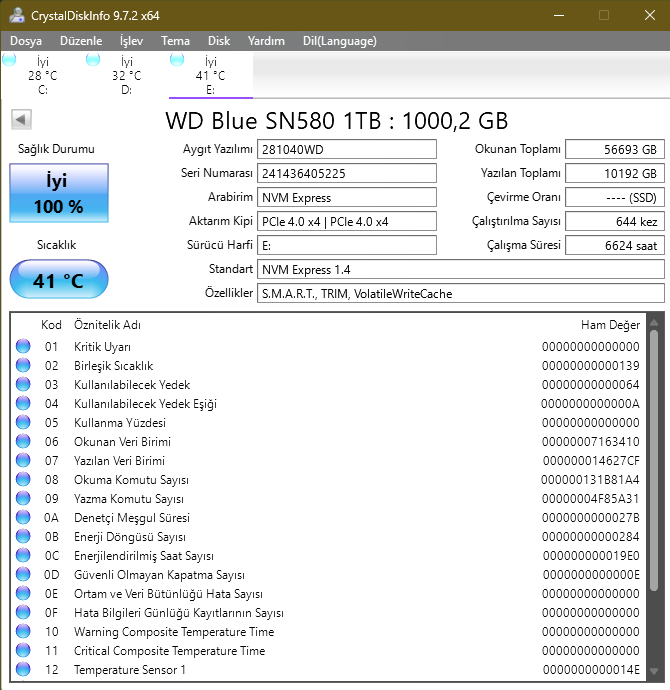The image size is (670, 690).
Task: Click the Çalıştırılma Sayısı value 644 kez
Action: pyautogui.click(x=615, y=221)
